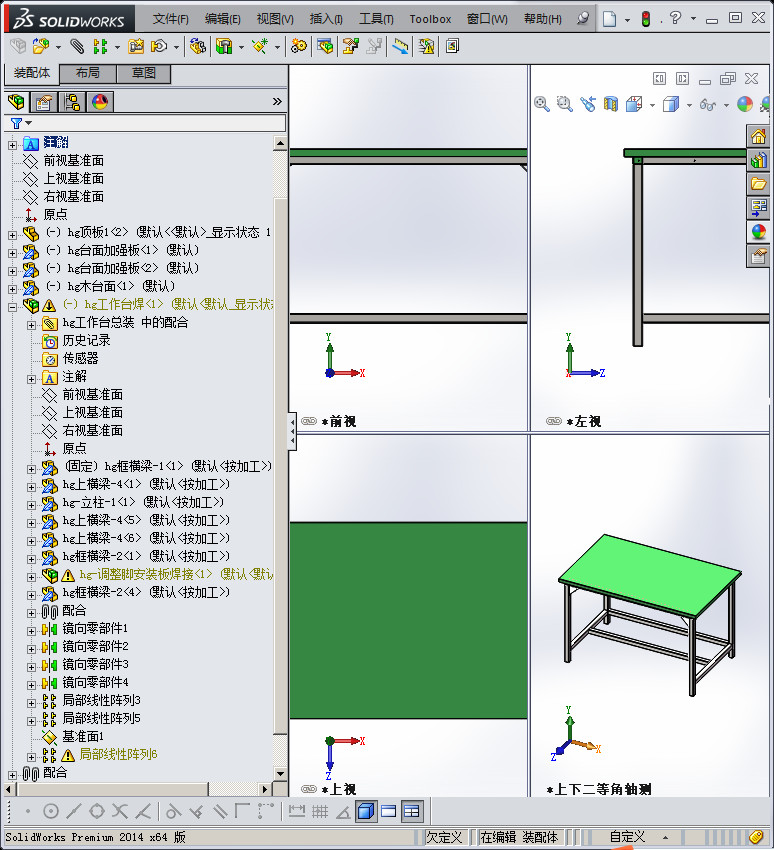Expand the panel tabs chevron »,

point(277,101)
